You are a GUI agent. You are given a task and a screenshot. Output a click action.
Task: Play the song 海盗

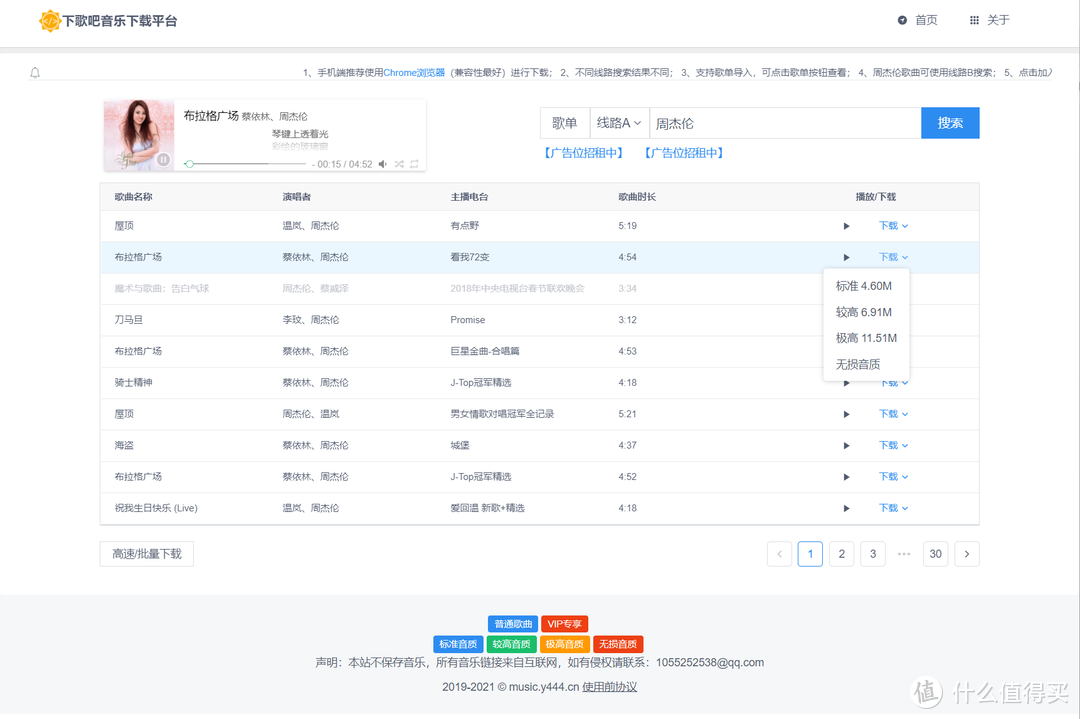847,446
